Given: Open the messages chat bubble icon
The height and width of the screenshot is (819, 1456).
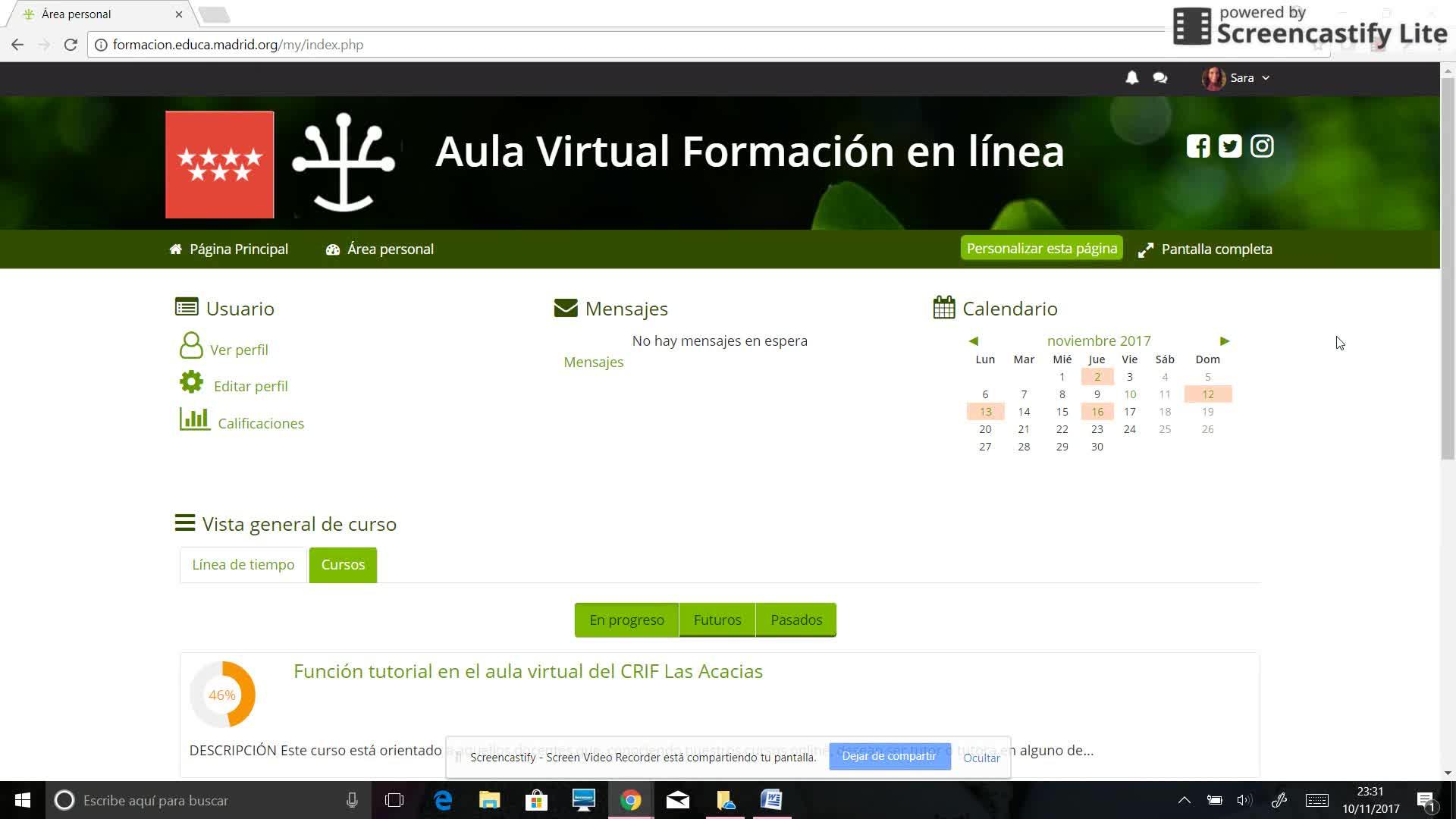Looking at the screenshot, I should pyautogui.click(x=1159, y=77).
